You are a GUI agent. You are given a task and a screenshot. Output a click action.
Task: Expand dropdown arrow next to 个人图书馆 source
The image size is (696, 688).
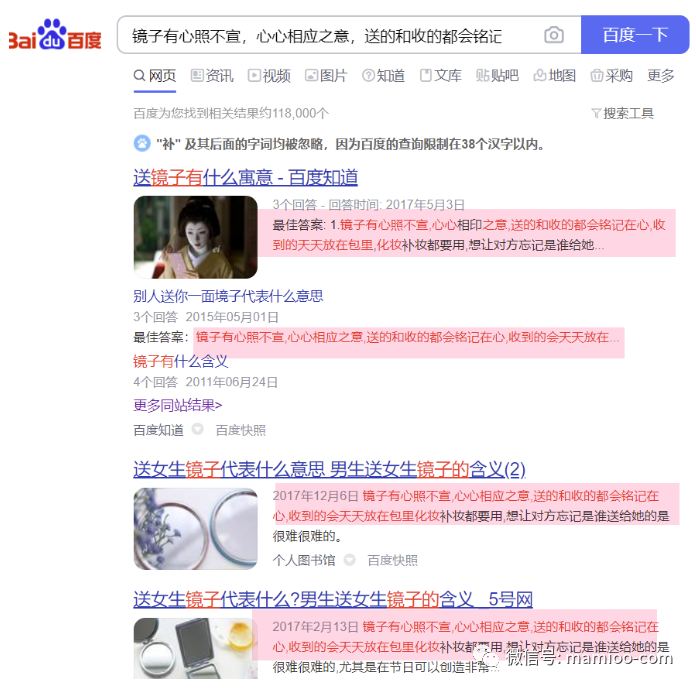point(350,560)
